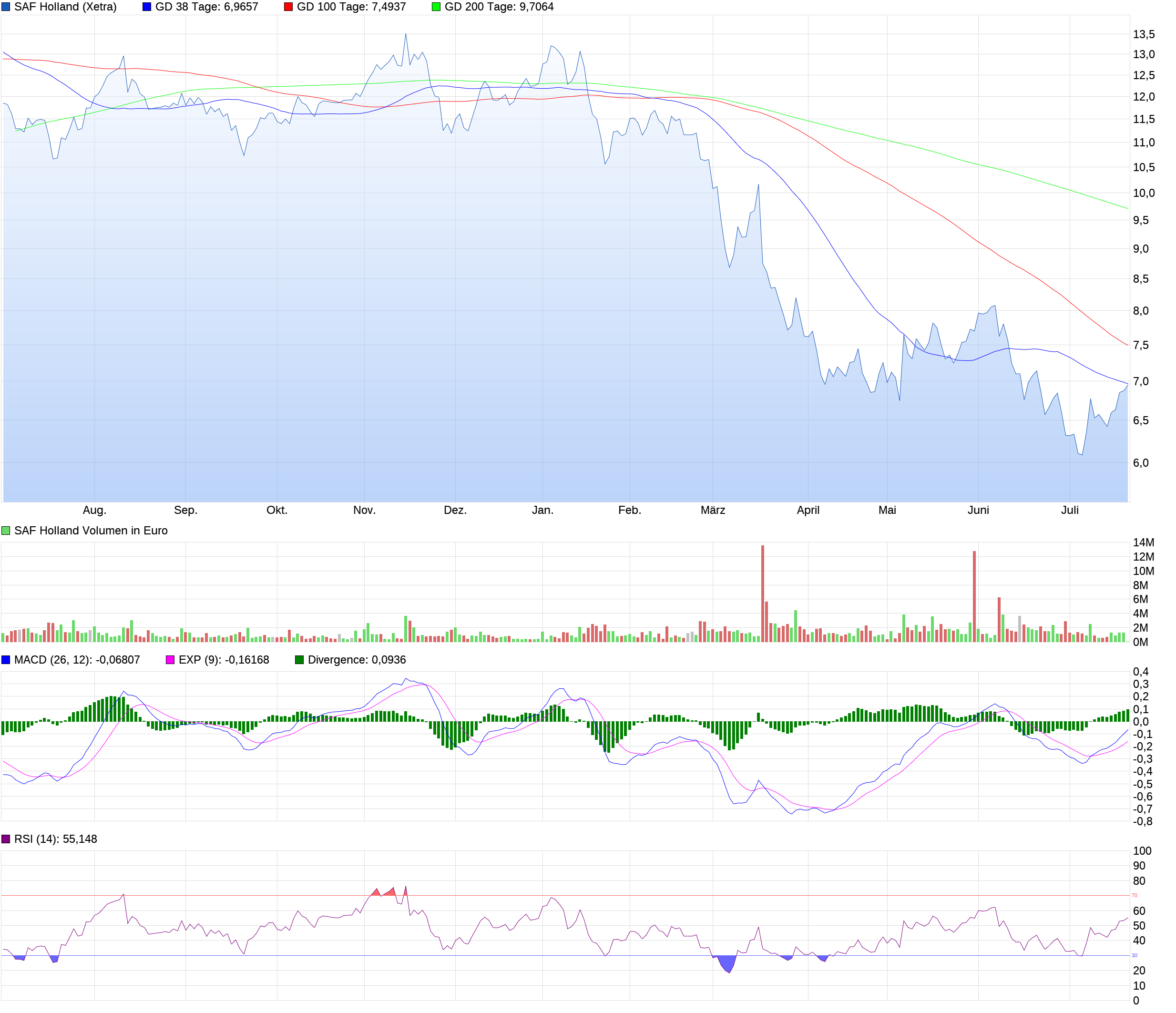The height and width of the screenshot is (1013, 1176).
Task: Click the green Volumen in Euro legend square
Action: point(5,531)
